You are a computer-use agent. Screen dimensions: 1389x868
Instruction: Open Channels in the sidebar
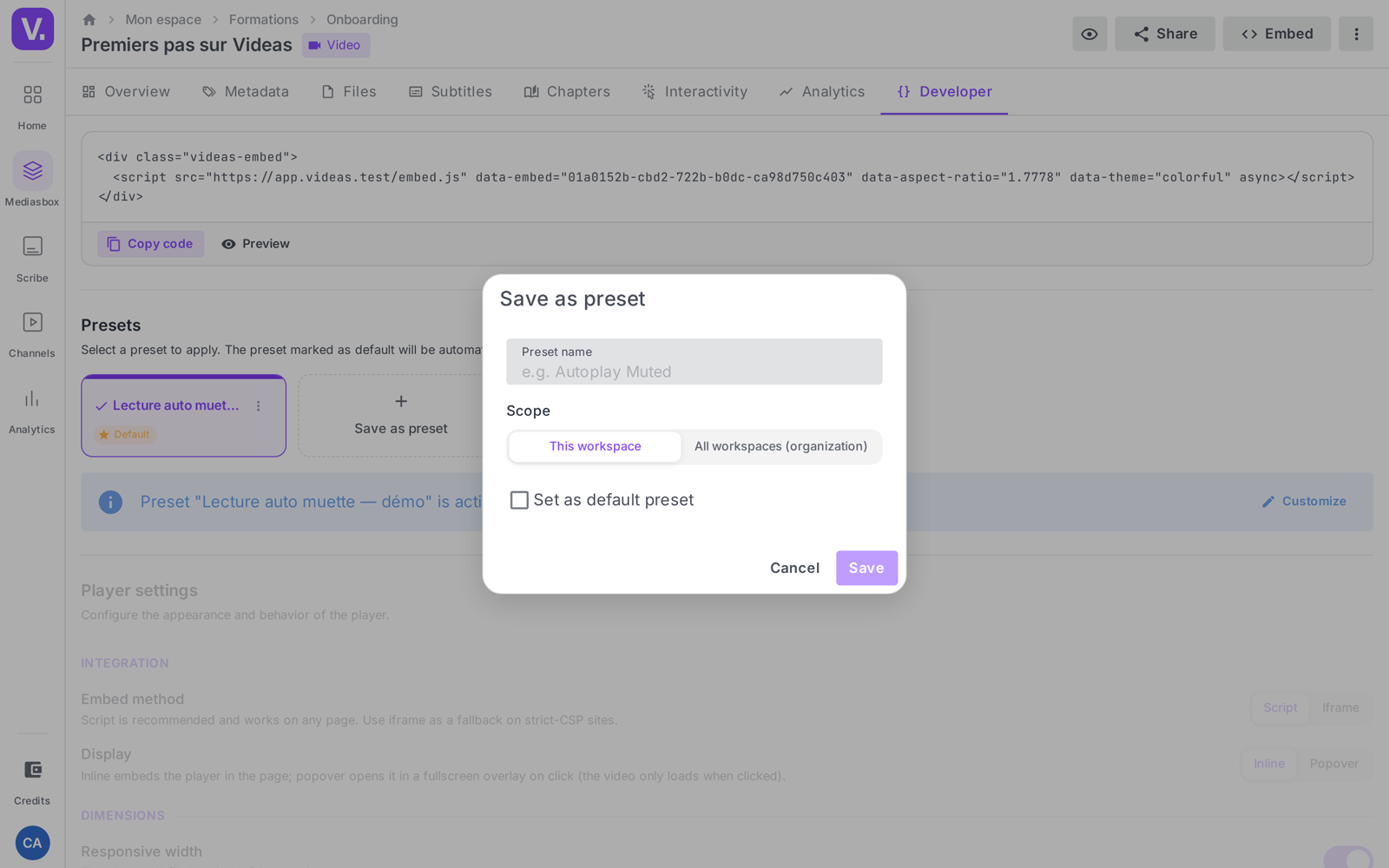[32, 334]
